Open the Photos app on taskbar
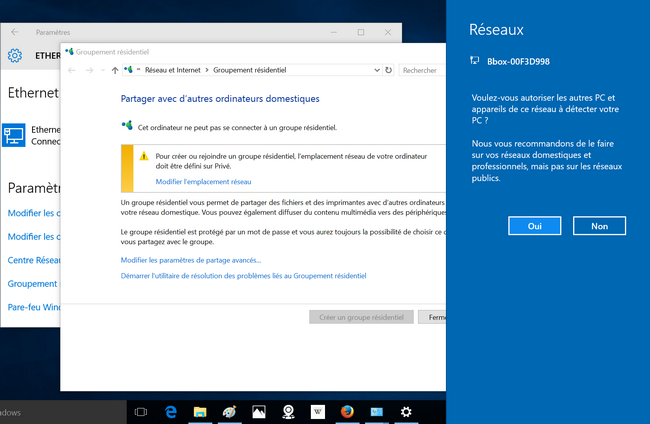The height and width of the screenshot is (424, 650). pyautogui.click(x=259, y=412)
